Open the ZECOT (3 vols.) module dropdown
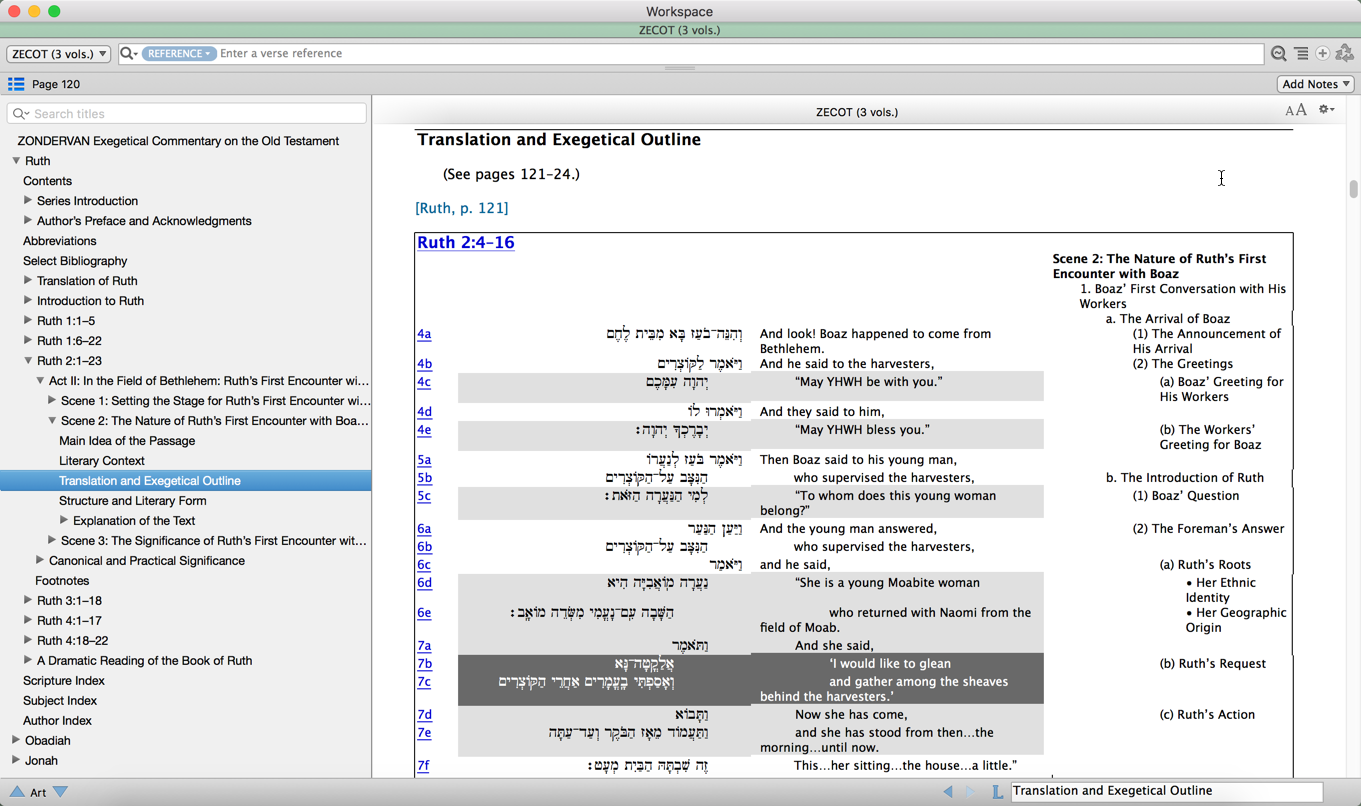Screen dimensions: 1361x806 pos(59,54)
